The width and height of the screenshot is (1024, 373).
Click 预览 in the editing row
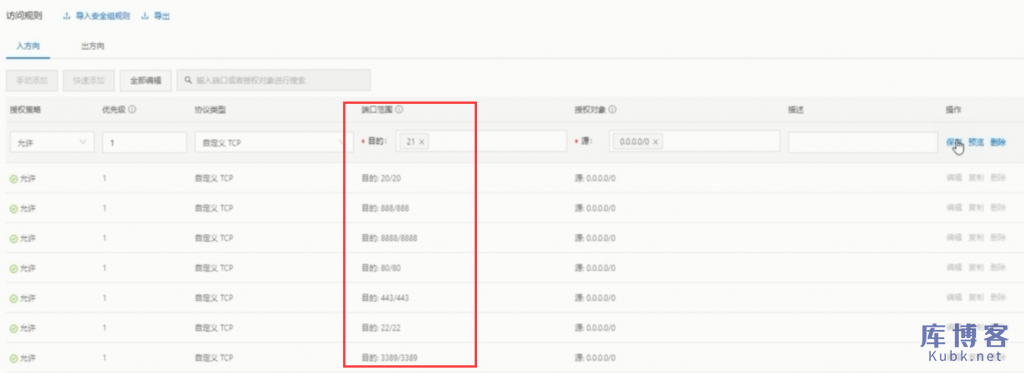tap(976, 142)
